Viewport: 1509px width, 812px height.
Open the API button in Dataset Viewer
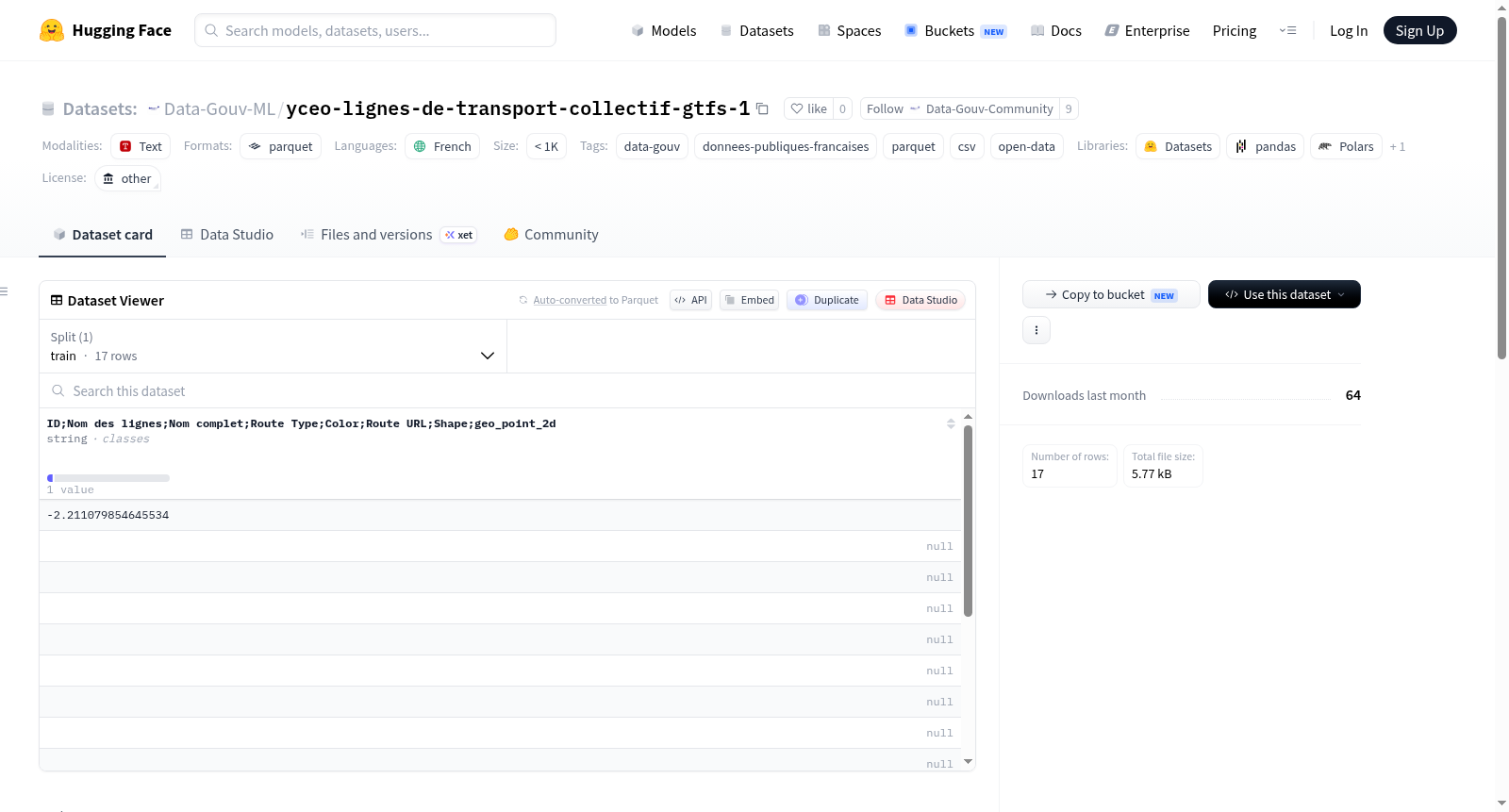click(x=690, y=300)
